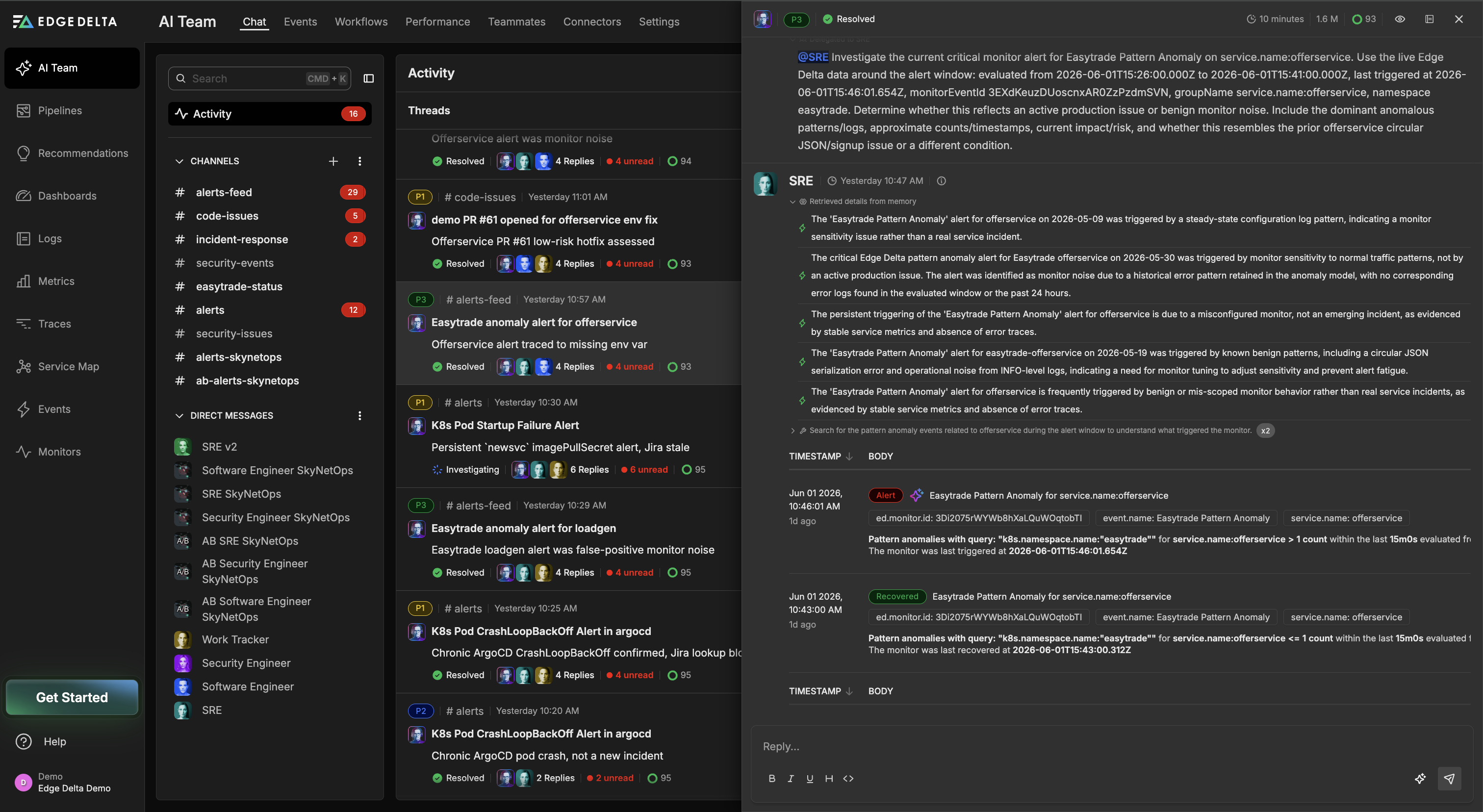Switch to the Events tab

[300, 22]
